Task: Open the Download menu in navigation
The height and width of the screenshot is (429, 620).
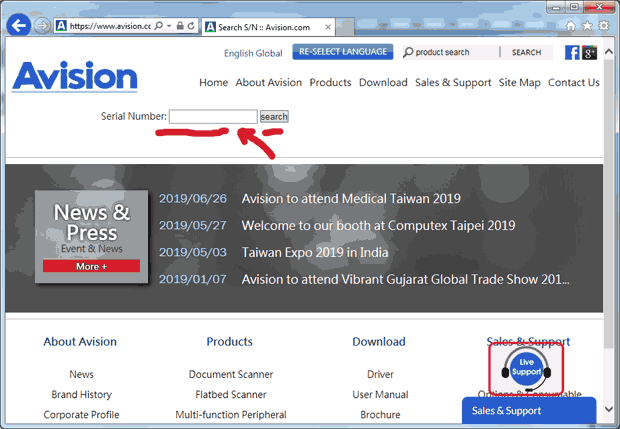Action: tap(383, 82)
